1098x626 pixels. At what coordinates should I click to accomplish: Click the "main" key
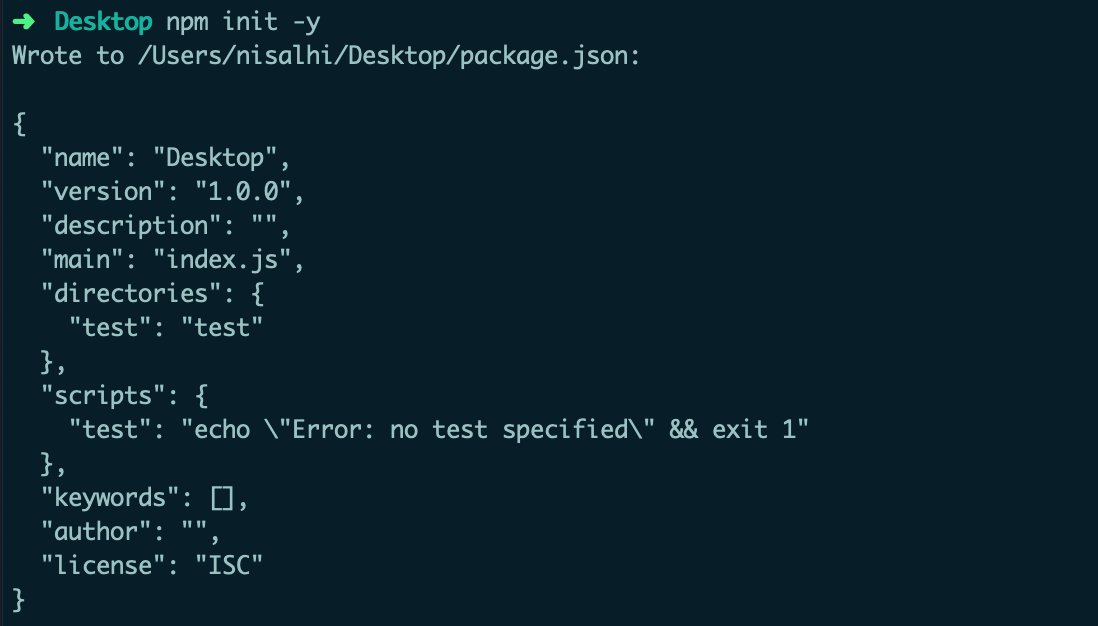pyautogui.click(x=82, y=259)
